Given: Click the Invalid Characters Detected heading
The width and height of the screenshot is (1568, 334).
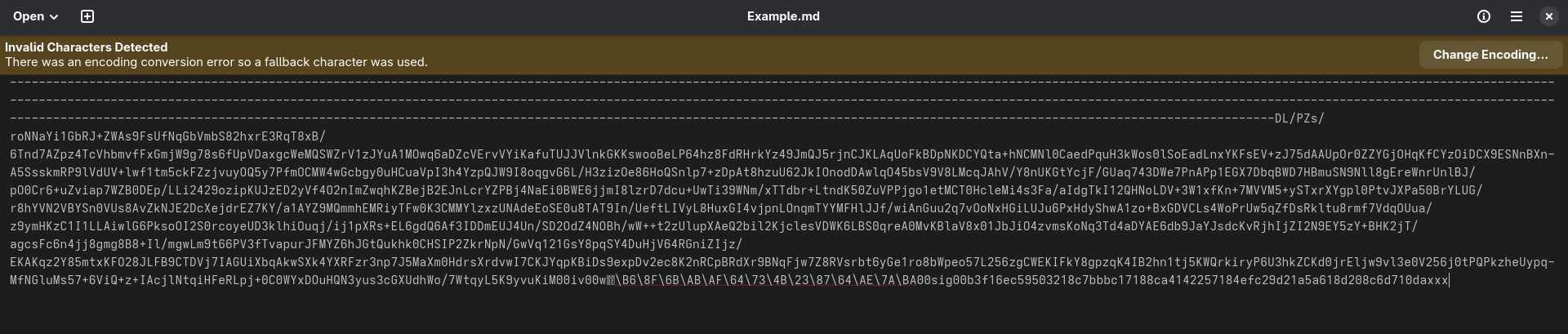Looking at the screenshot, I should pos(87,47).
